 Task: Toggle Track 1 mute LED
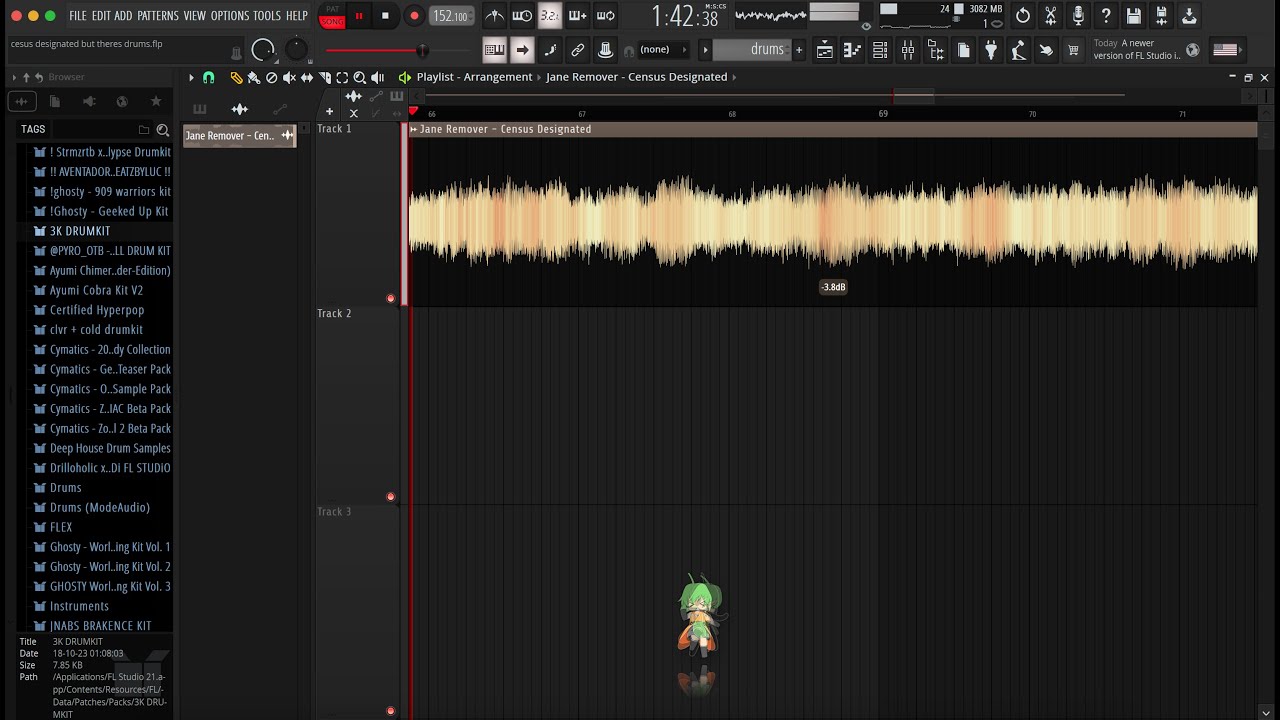(391, 299)
